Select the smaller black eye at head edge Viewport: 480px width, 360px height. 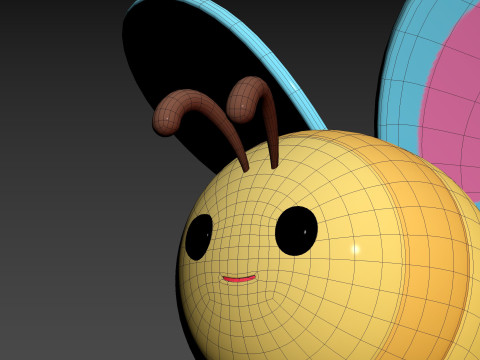[199, 237]
